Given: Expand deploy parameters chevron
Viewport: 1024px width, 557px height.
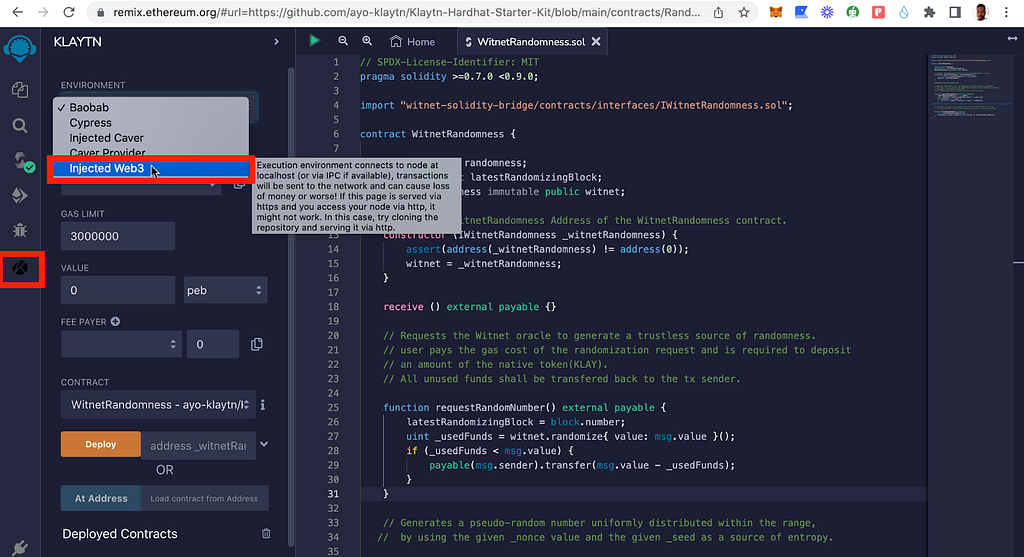Looking at the screenshot, I should coord(264,444).
